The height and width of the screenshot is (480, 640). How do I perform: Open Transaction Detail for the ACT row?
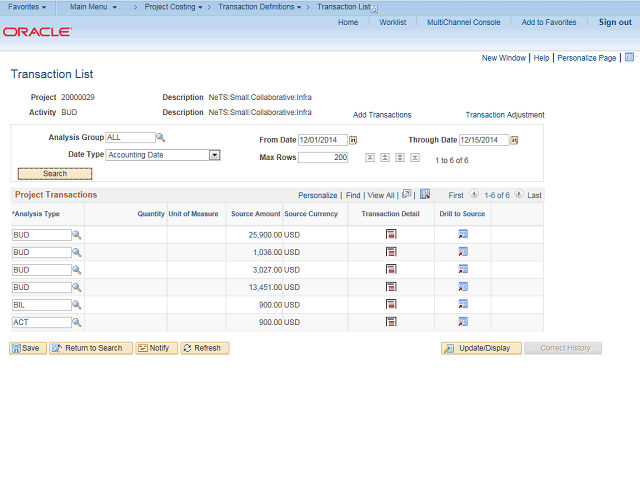[x=391, y=322]
